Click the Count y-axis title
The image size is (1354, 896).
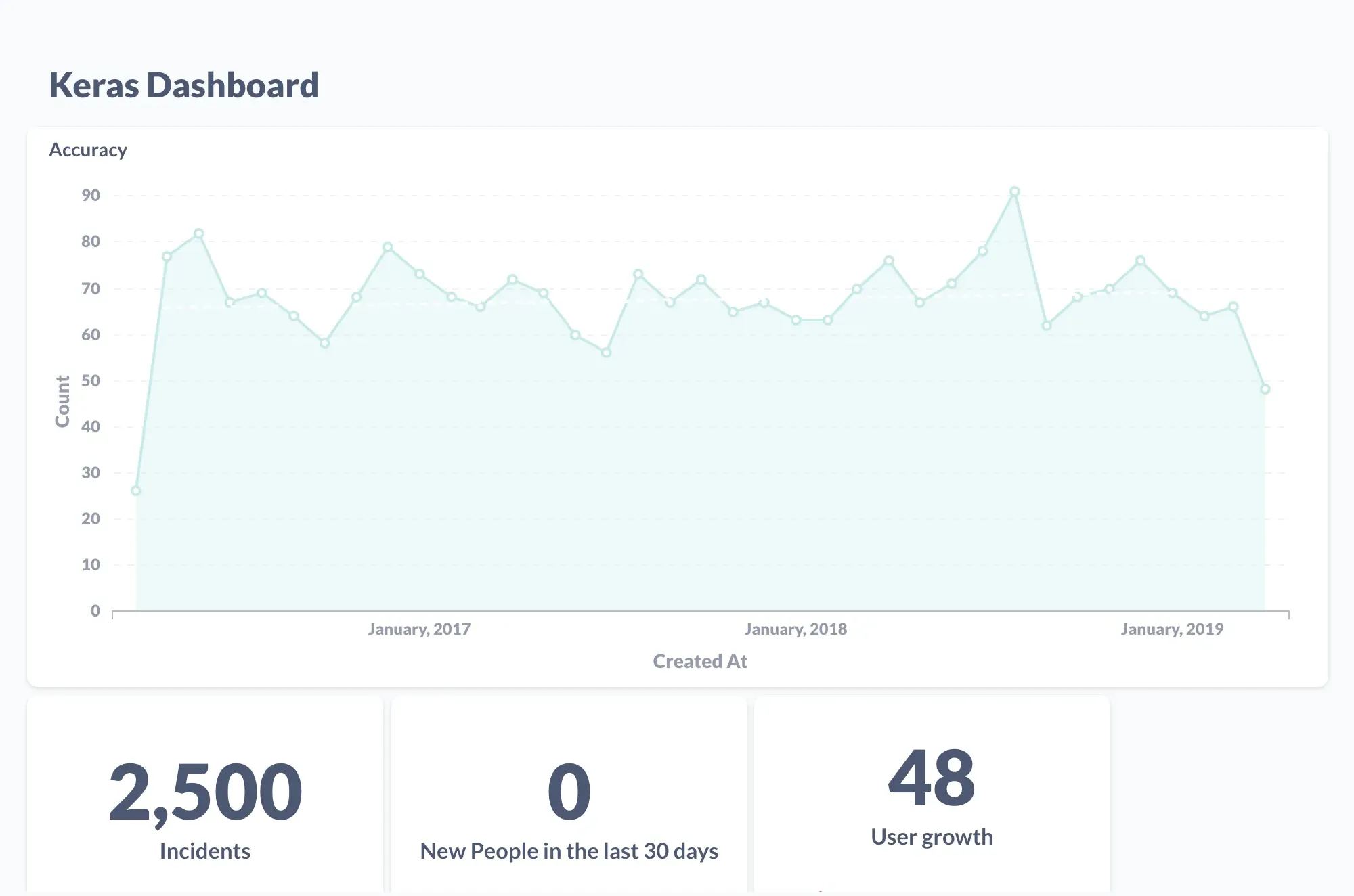point(62,401)
